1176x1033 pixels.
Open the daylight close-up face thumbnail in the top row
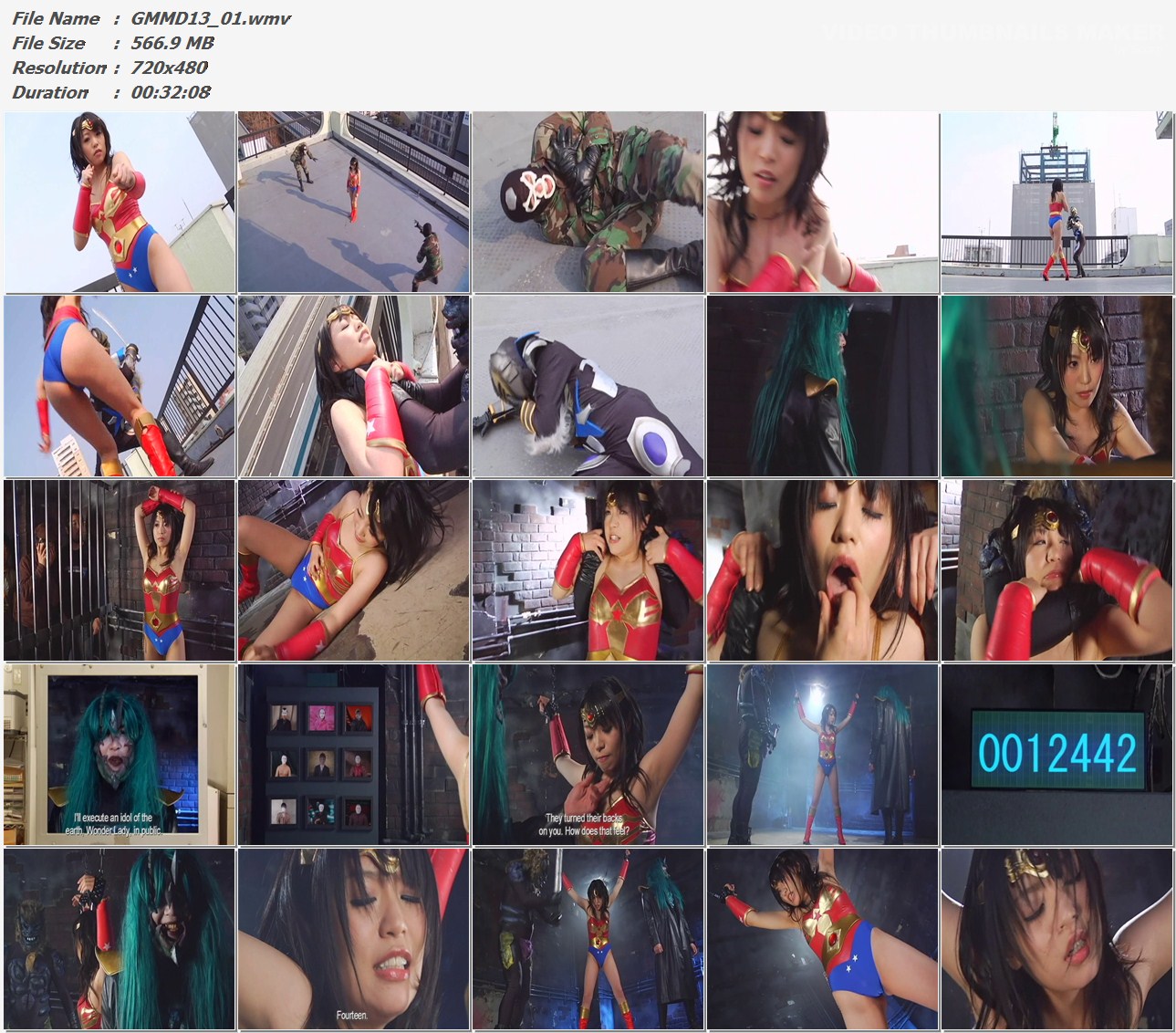pyautogui.click(x=823, y=202)
